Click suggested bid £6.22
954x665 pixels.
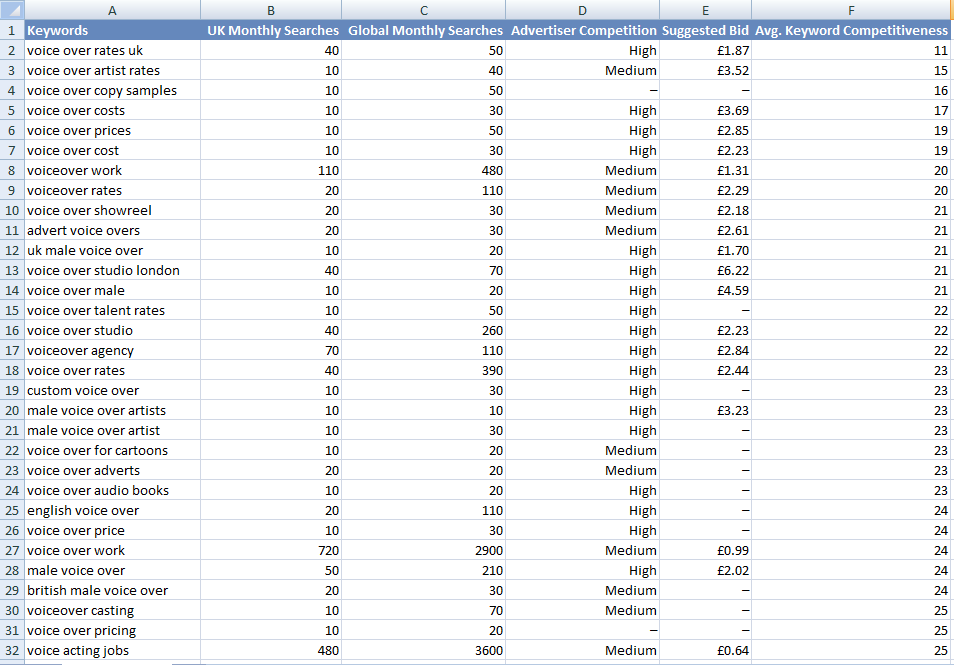pyautogui.click(x=705, y=270)
